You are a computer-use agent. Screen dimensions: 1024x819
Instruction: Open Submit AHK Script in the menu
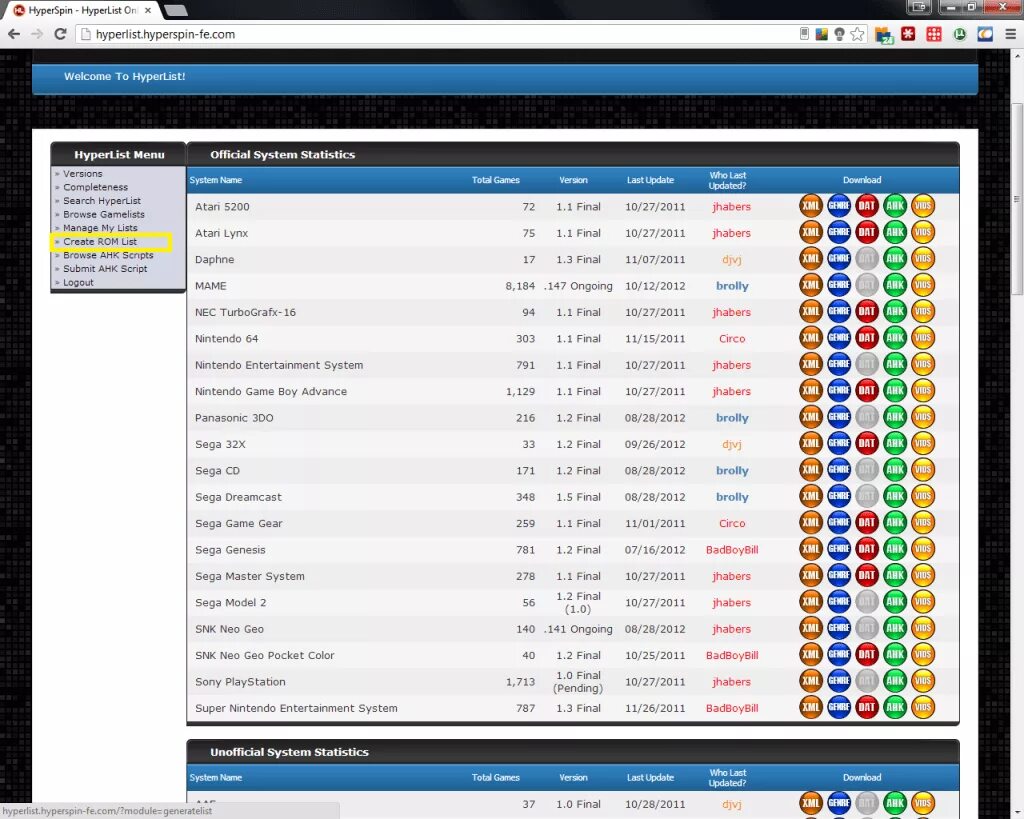[x=105, y=269]
